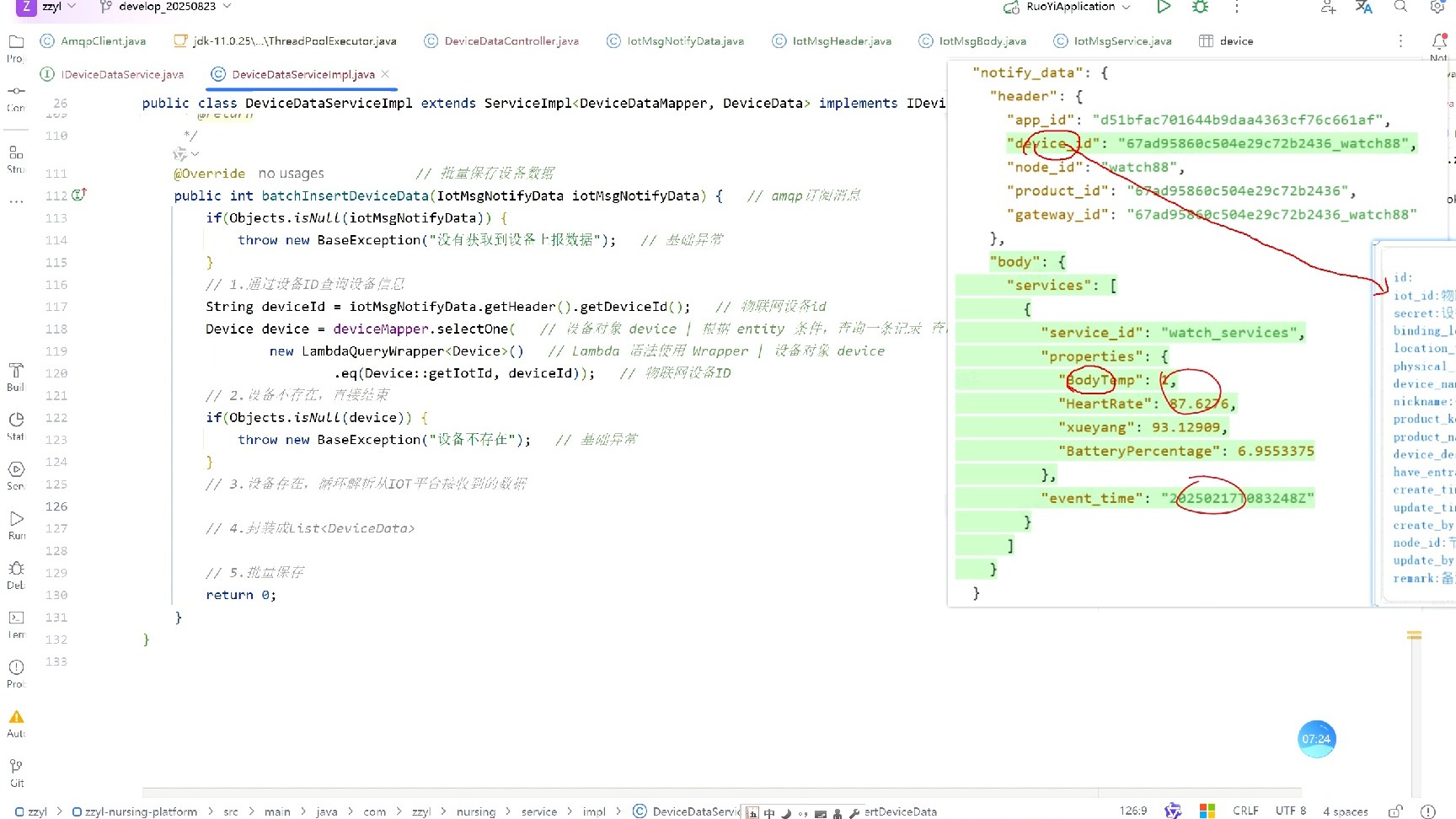Switch to ThreadPoolExecutor.java tab
Viewport: 1456px width, 819px height.
(285, 40)
